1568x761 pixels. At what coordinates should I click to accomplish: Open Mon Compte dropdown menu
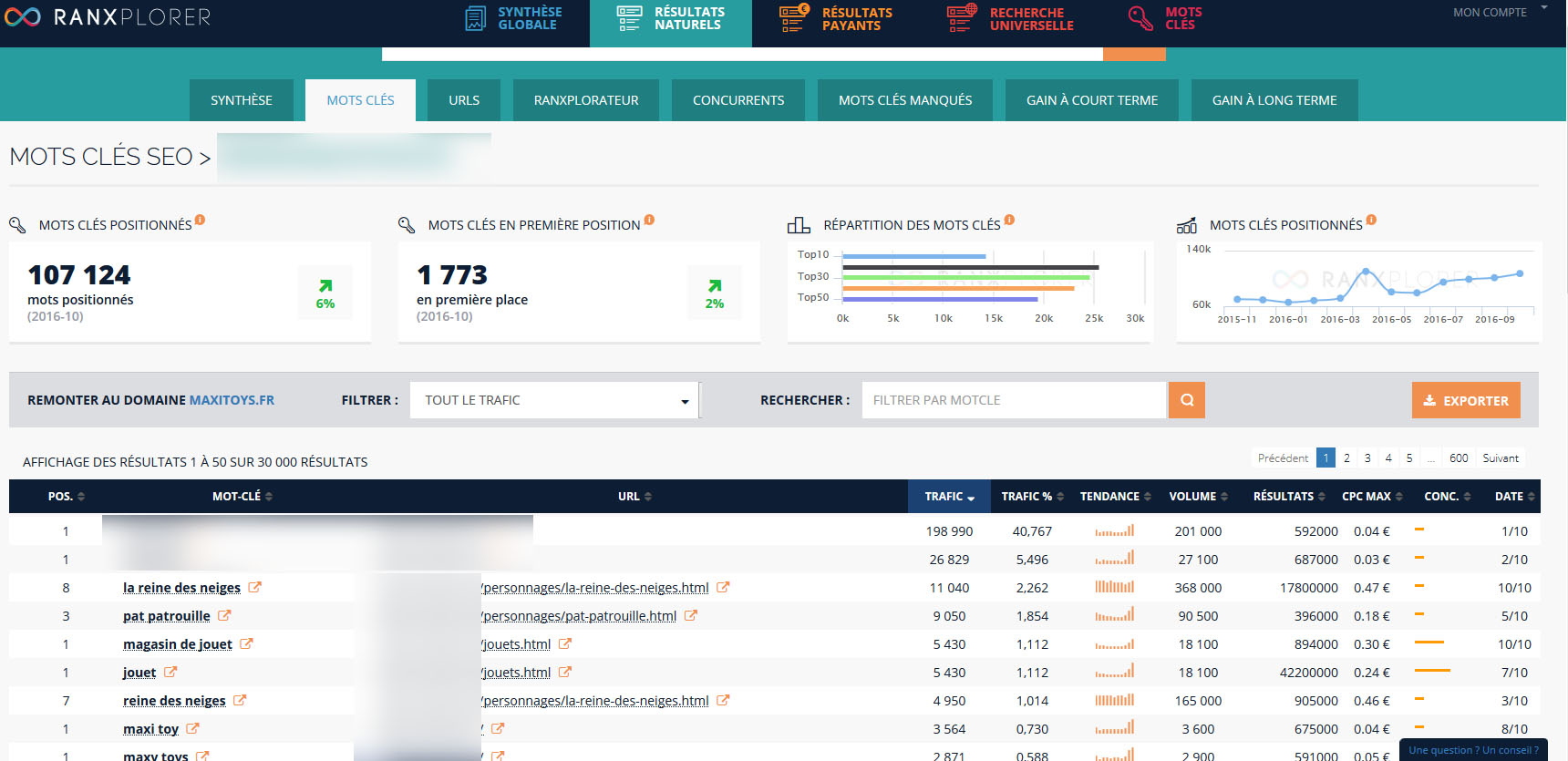(x=1500, y=12)
